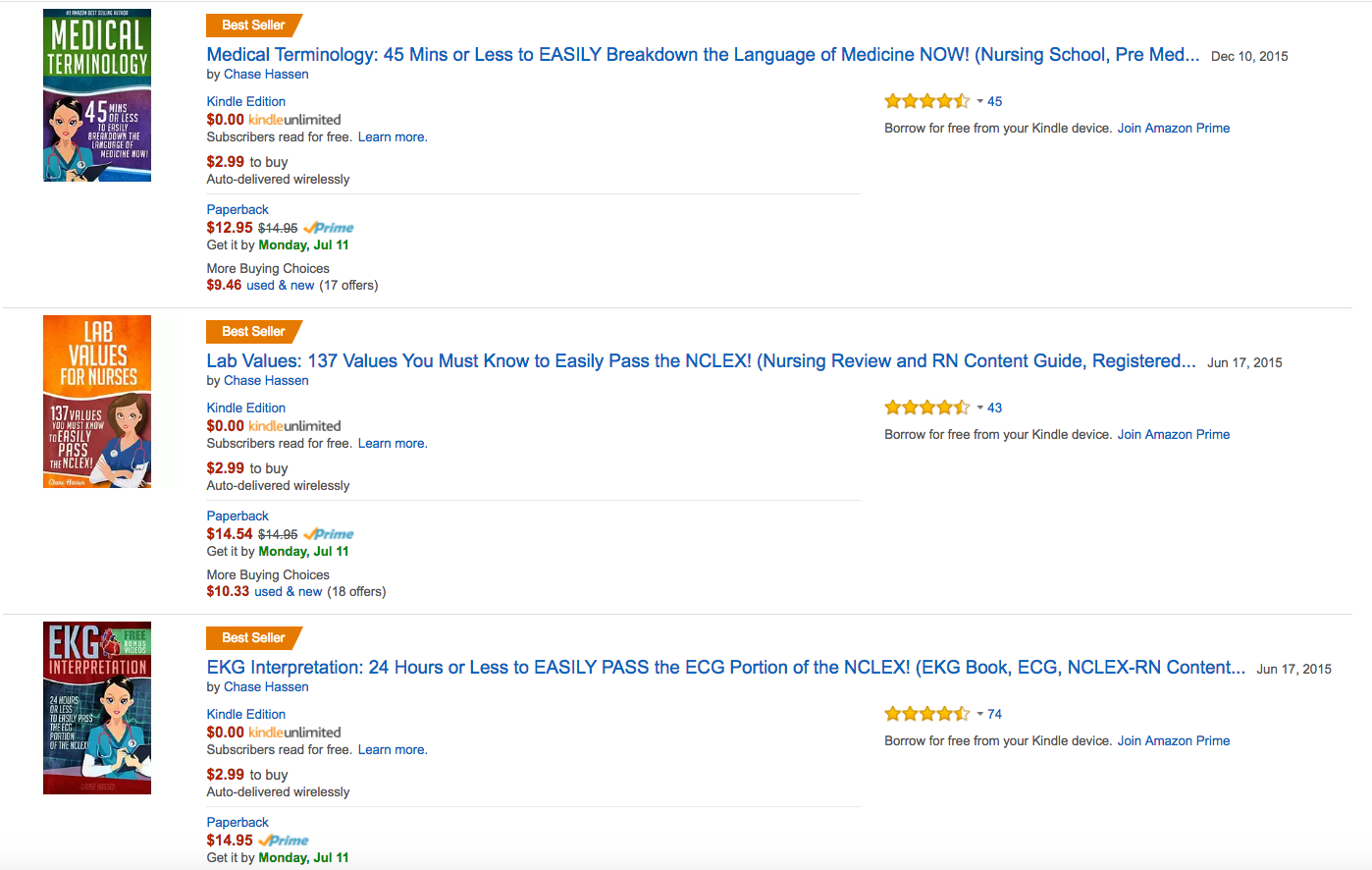
Task: Click Learn more under EKG Interpretation Kindle price
Action: tap(392, 749)
